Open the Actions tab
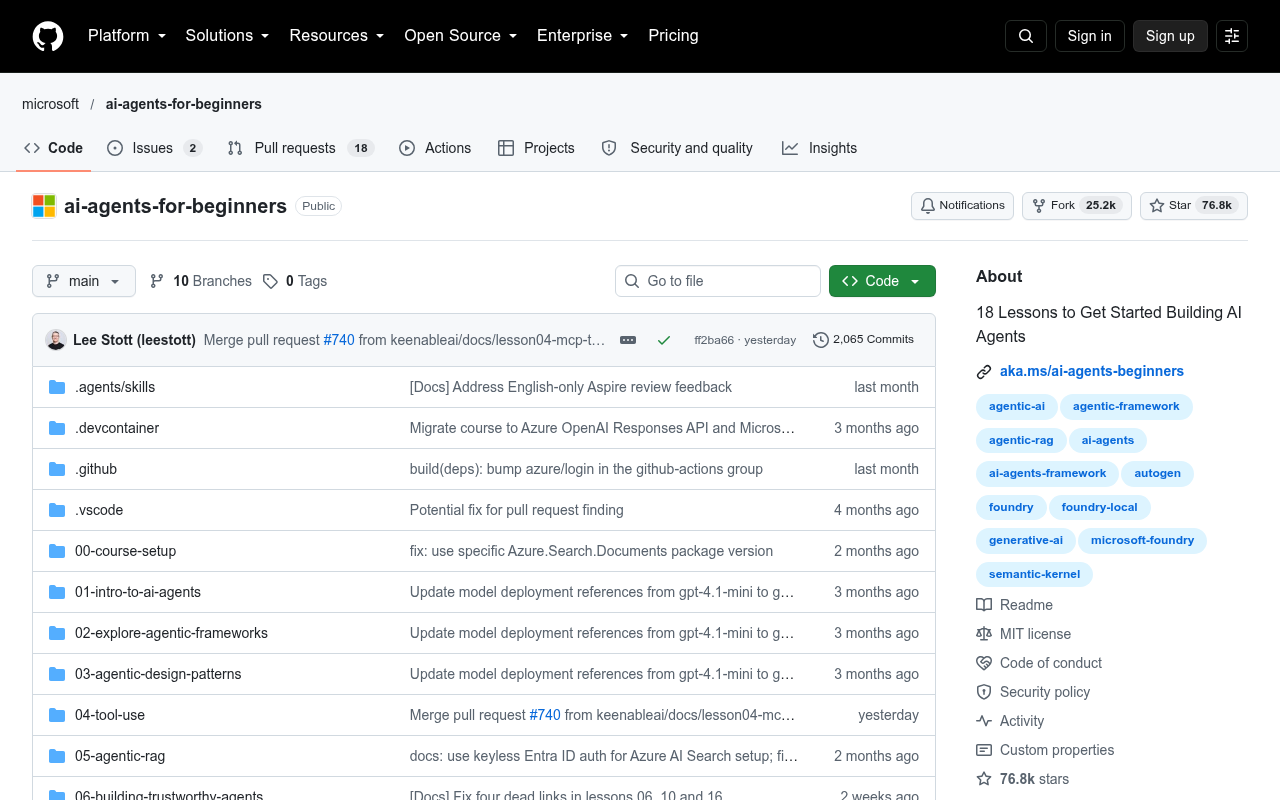The width and height of the screenshot is (1280, 800). pos(435,148)
